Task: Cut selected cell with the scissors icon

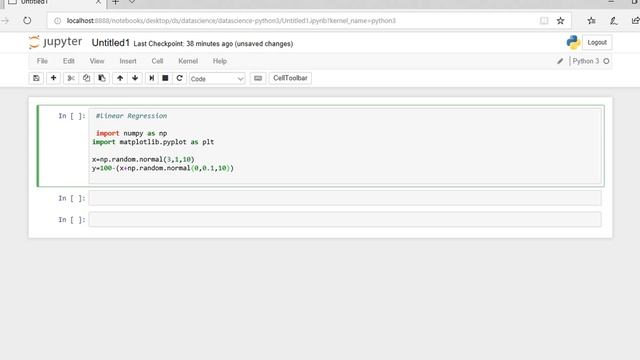Action: click(71, 78)
